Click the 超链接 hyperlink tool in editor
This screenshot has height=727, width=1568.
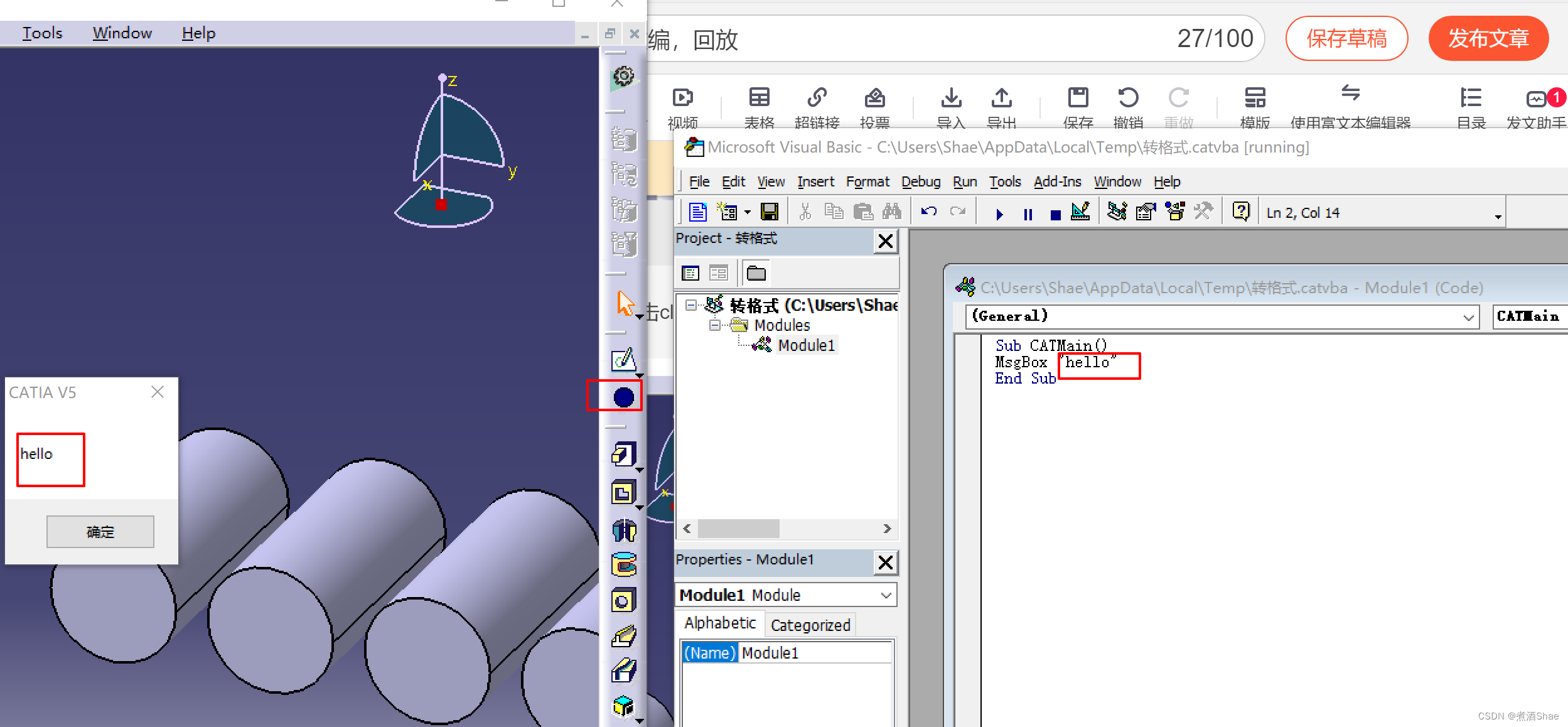coord(817,108)
